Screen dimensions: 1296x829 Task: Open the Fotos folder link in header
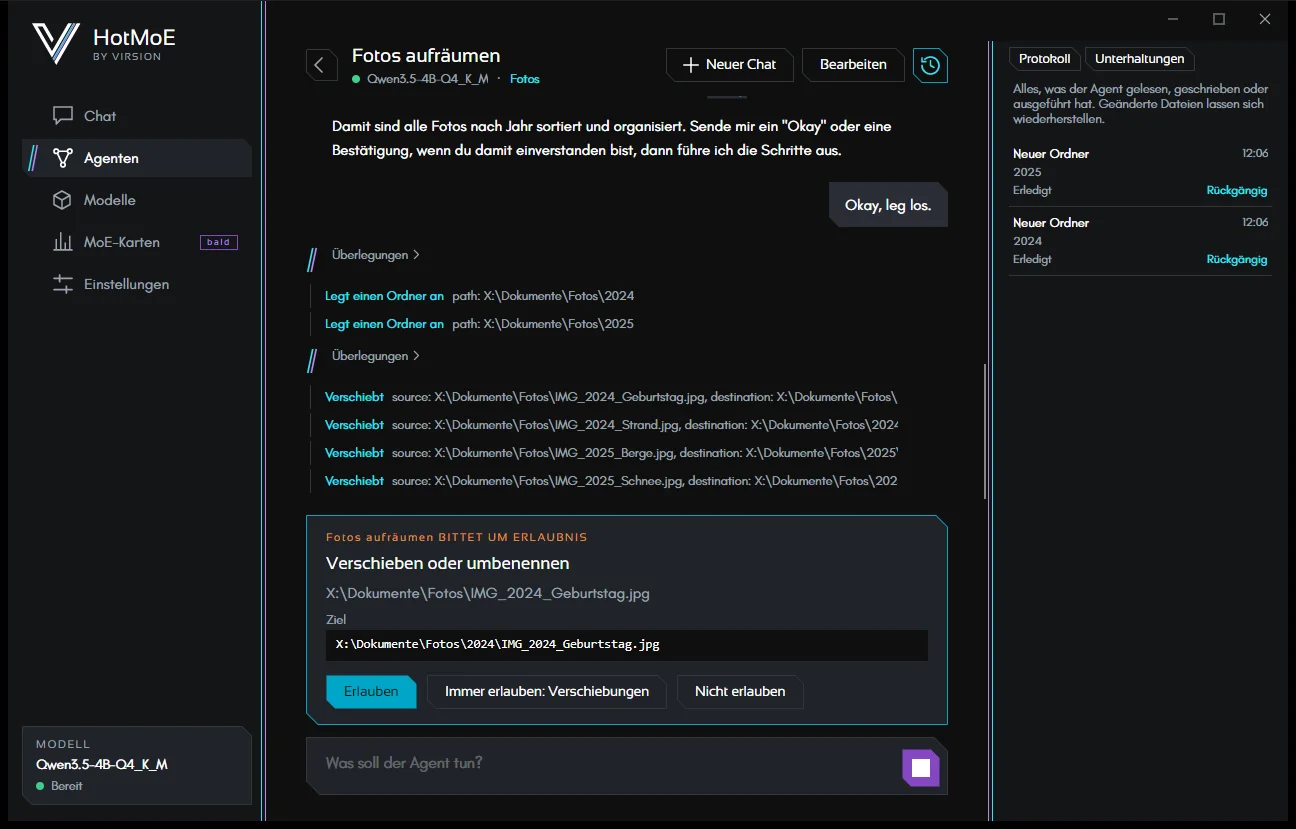[525, 79]
